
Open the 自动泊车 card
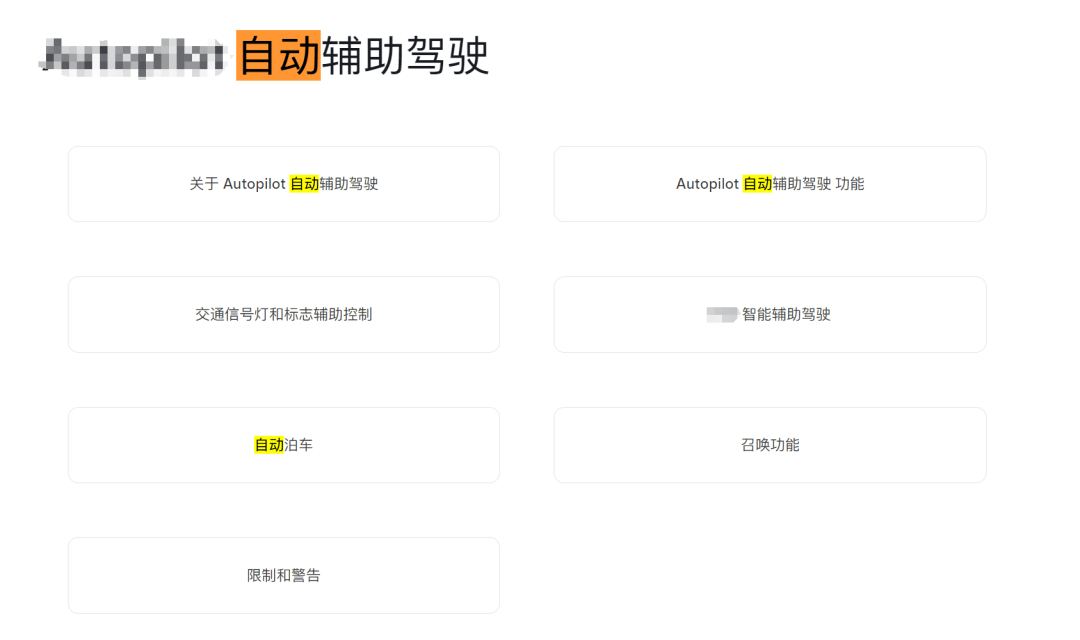point(283,444)
